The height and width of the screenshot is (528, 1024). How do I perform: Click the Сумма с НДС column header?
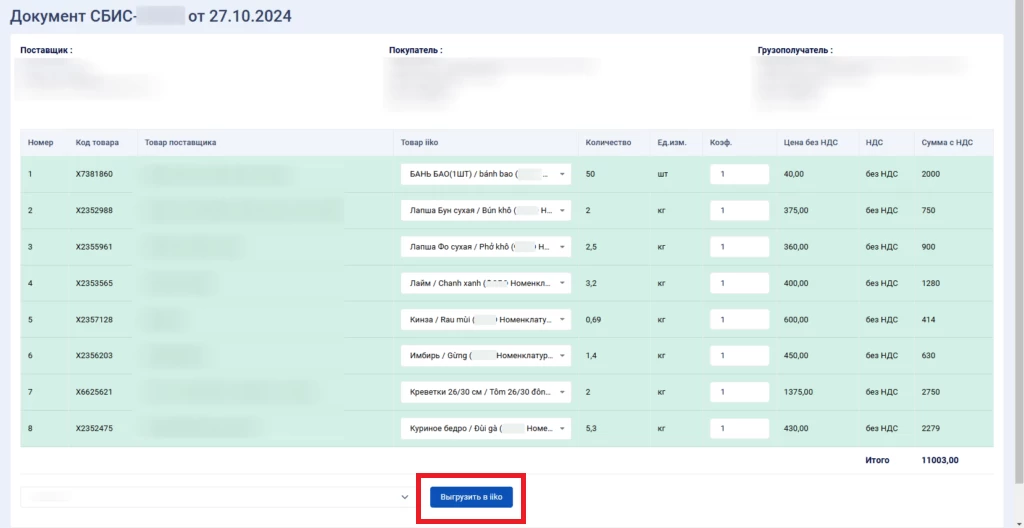(x=947, y=143)
